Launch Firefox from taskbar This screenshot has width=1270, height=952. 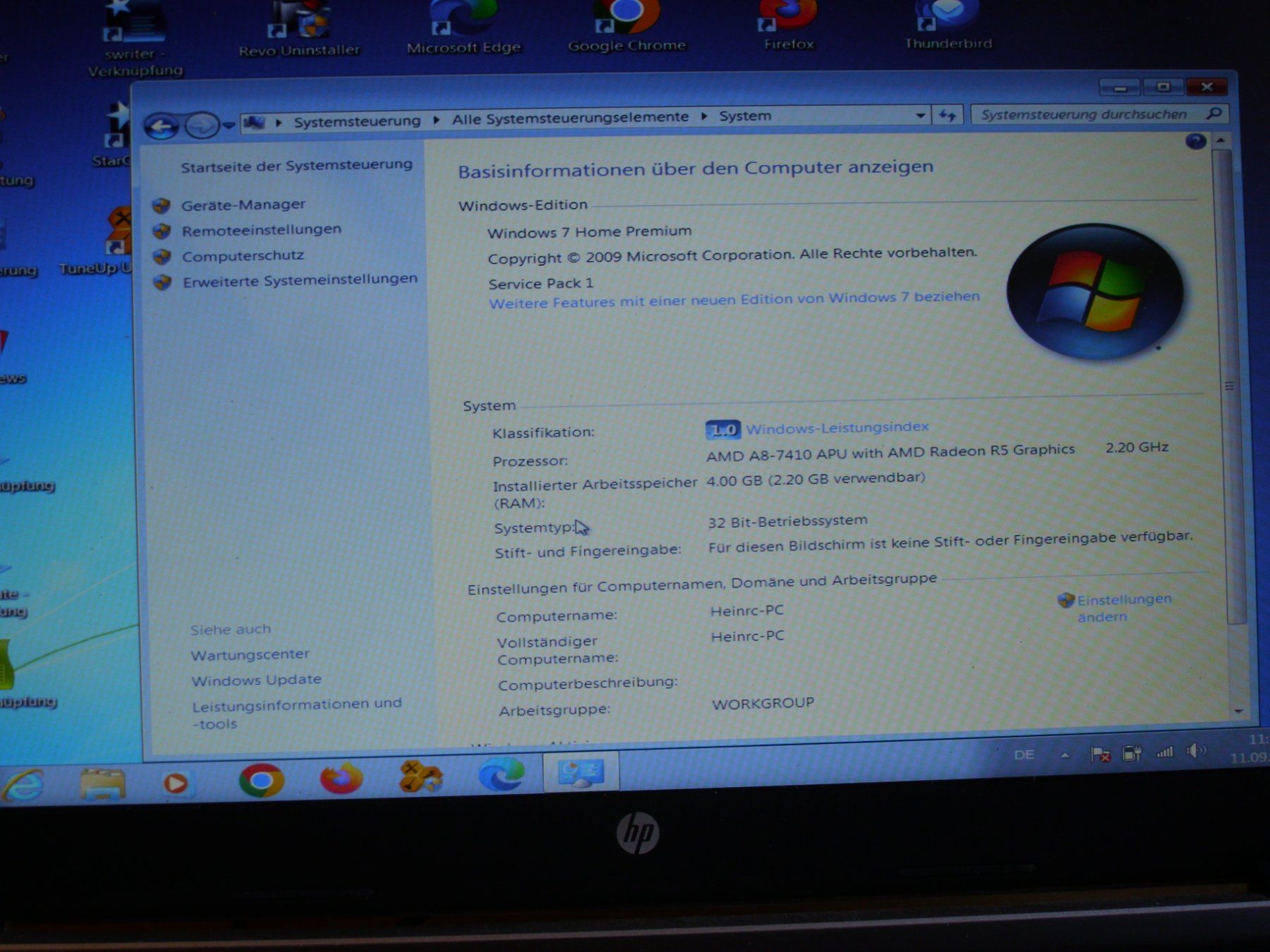[341, 779]
